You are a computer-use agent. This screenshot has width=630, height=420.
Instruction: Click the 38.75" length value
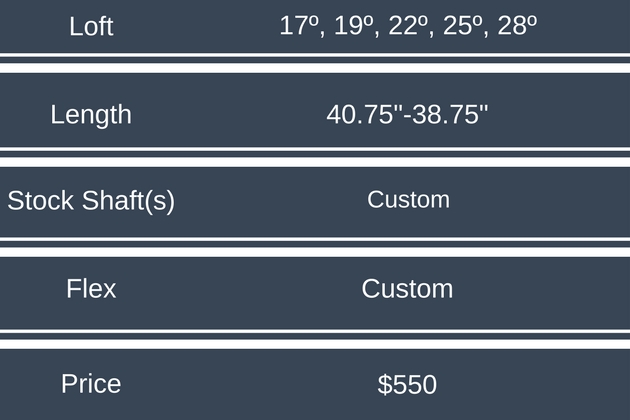[449, 114]
